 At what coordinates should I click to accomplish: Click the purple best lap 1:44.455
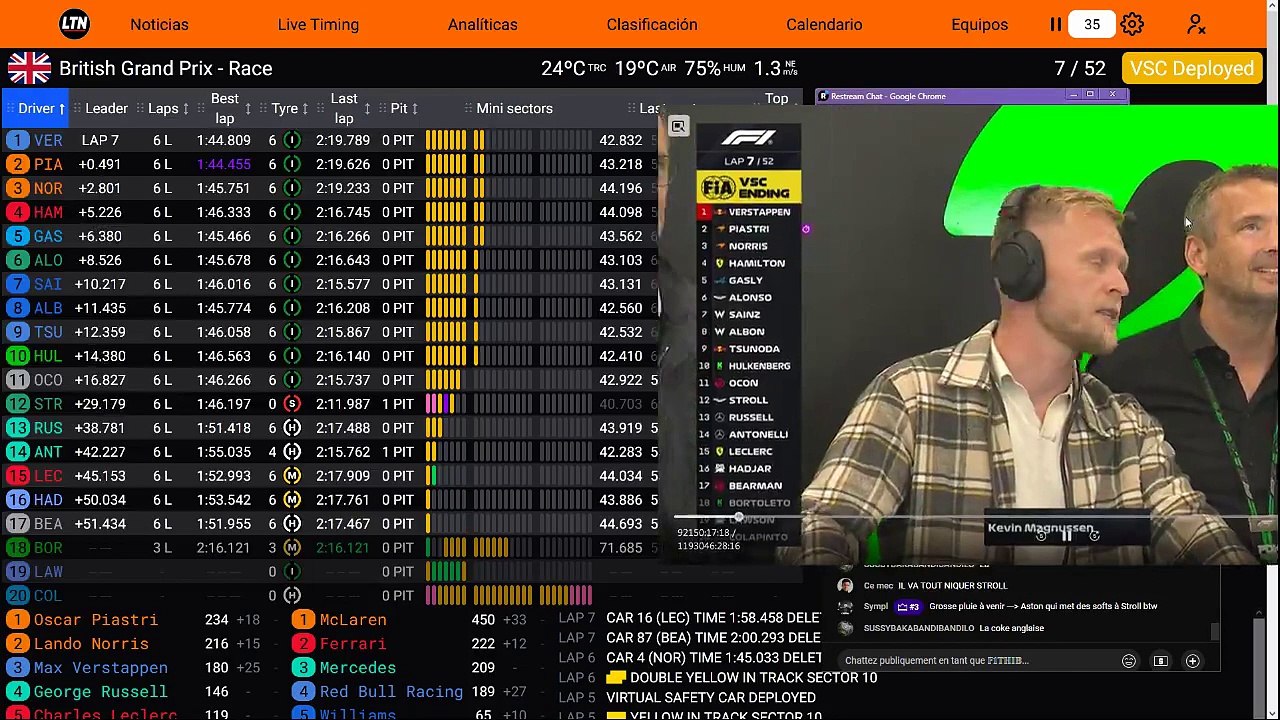pyautogui.click(x=224, y=164)
